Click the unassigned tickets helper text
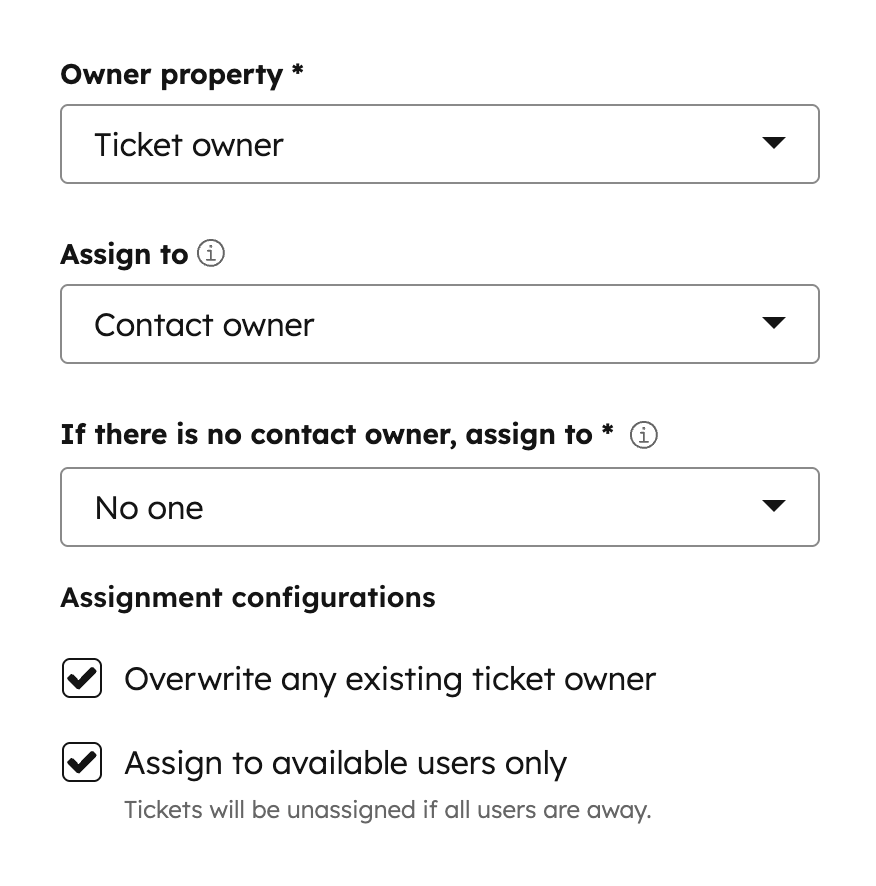This screenshot has width=876, height=886. 387,809
